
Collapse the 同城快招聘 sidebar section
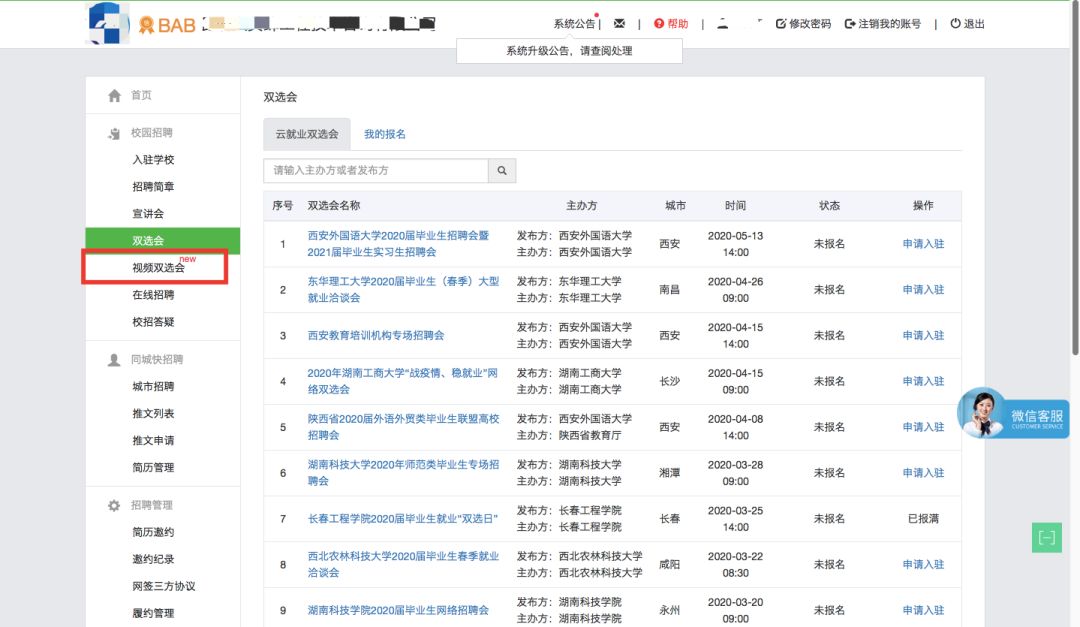(x=157, y=359)
